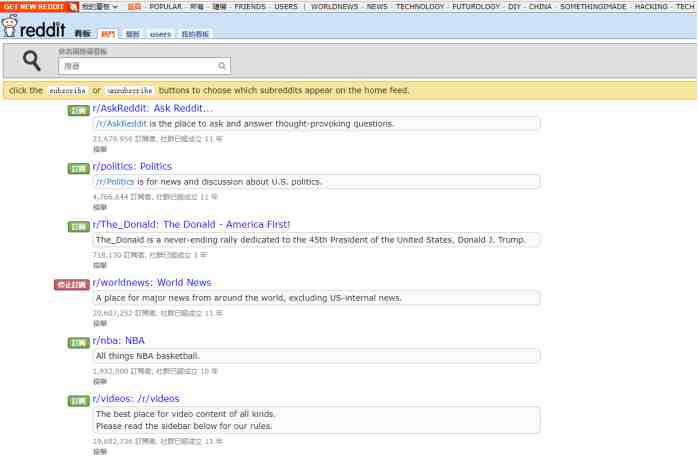The width and height of the screenshot is (698, 460).
Task: Open POPULAR in the top navigation bar
Action: tap(165, 6)
